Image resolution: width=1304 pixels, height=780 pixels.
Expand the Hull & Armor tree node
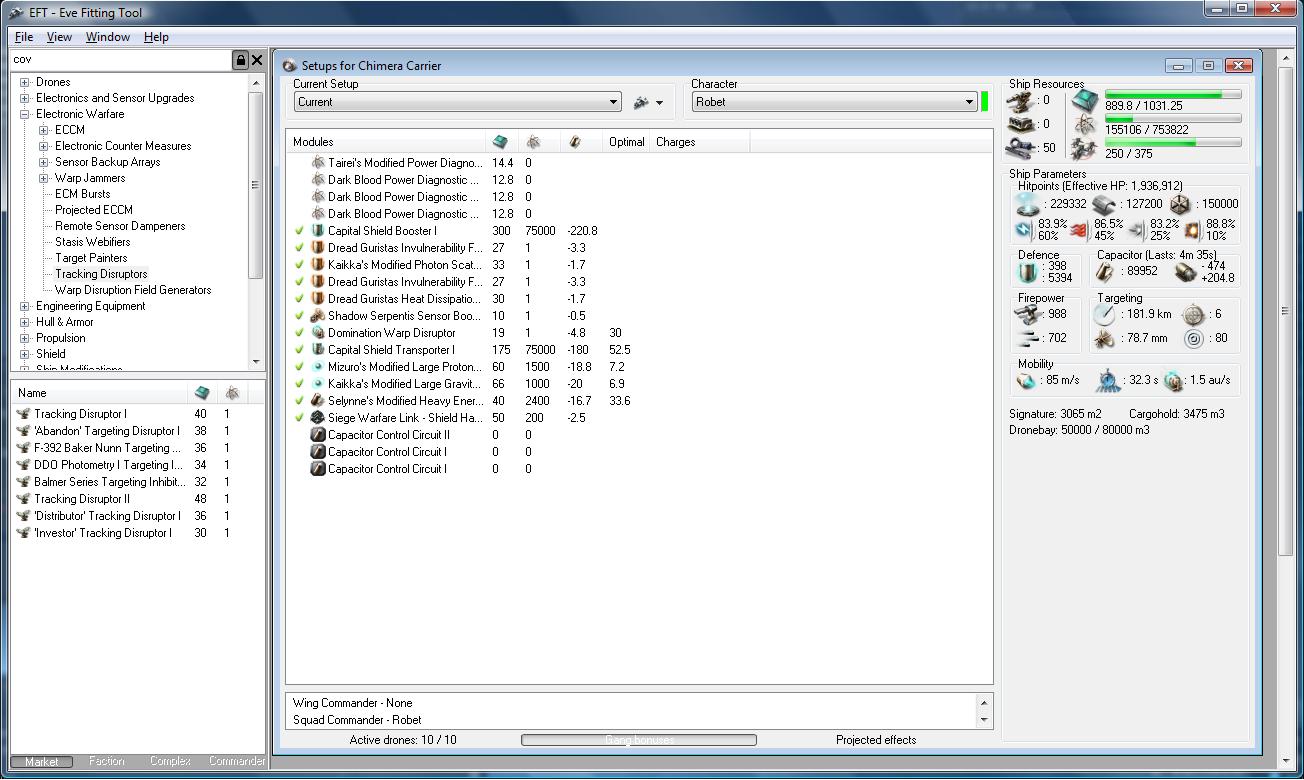tap(25, 322)
